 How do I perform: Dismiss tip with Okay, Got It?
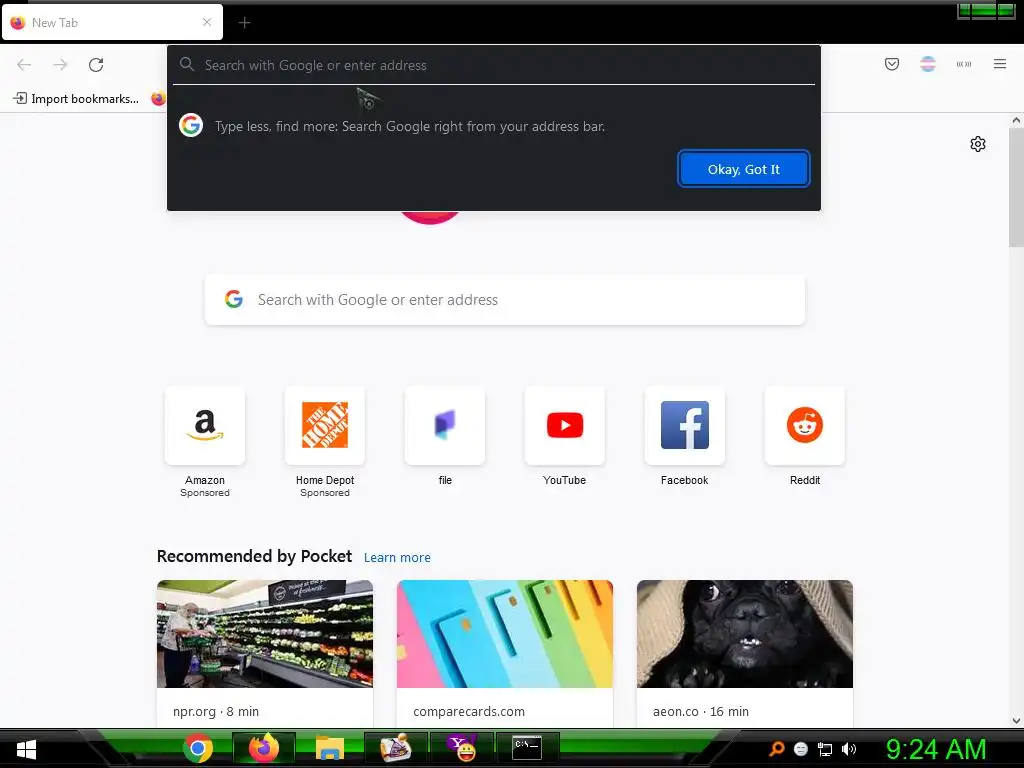[743, 169]
